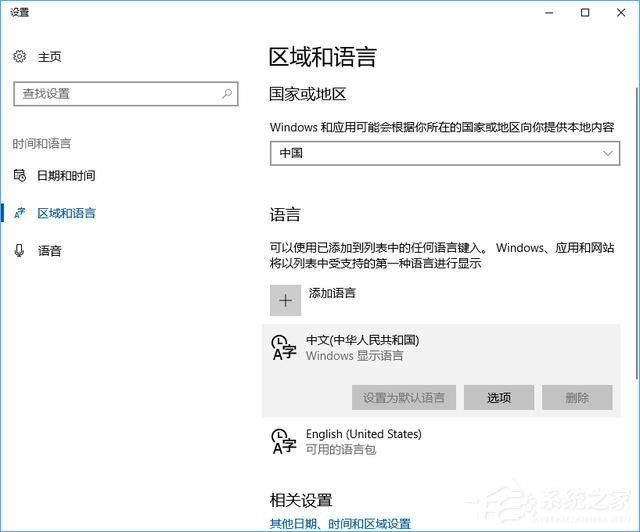This screenshot has height=532, width=640.
Task: Click the Chinese language pack icon
Action: (284, 348)
